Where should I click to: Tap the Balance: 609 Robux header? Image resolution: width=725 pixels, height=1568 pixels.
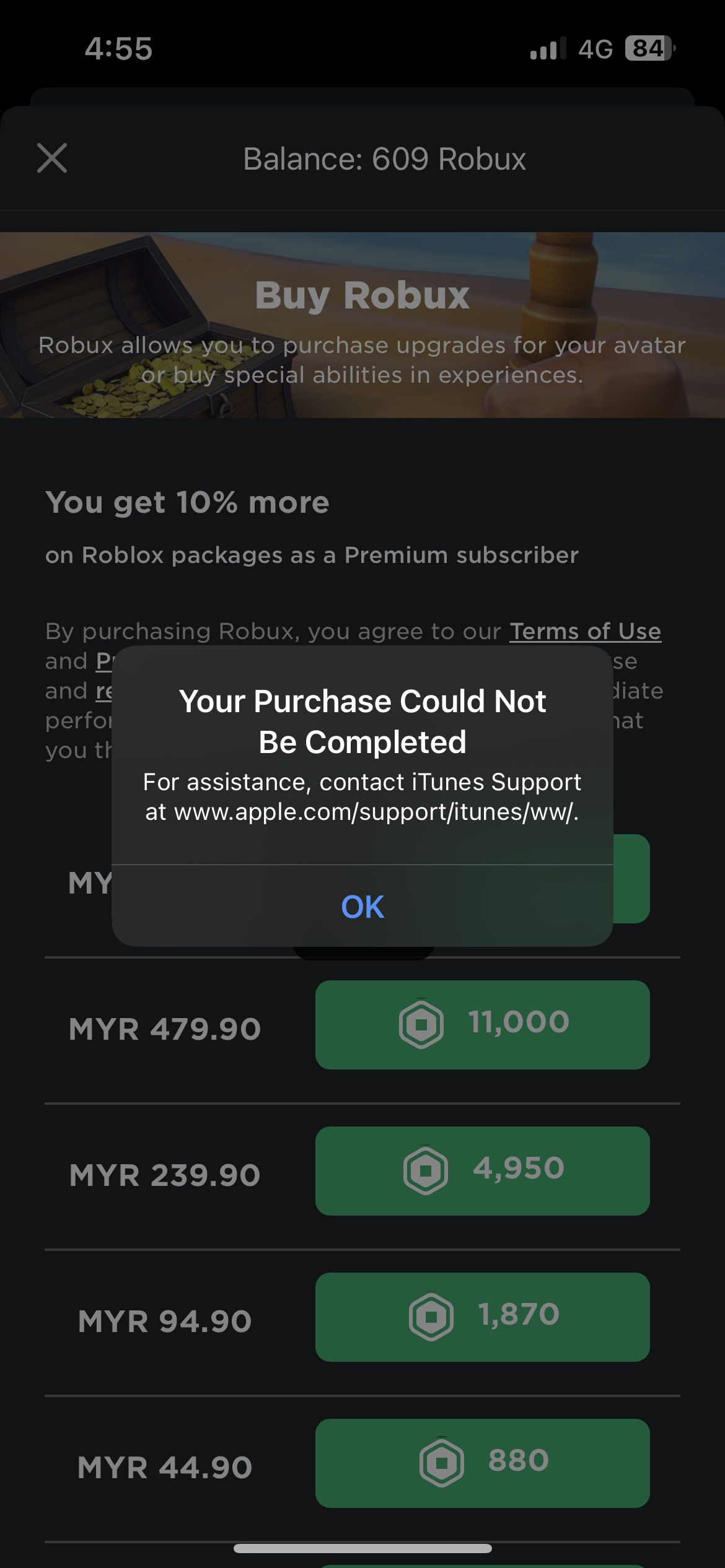pos(384,159)
